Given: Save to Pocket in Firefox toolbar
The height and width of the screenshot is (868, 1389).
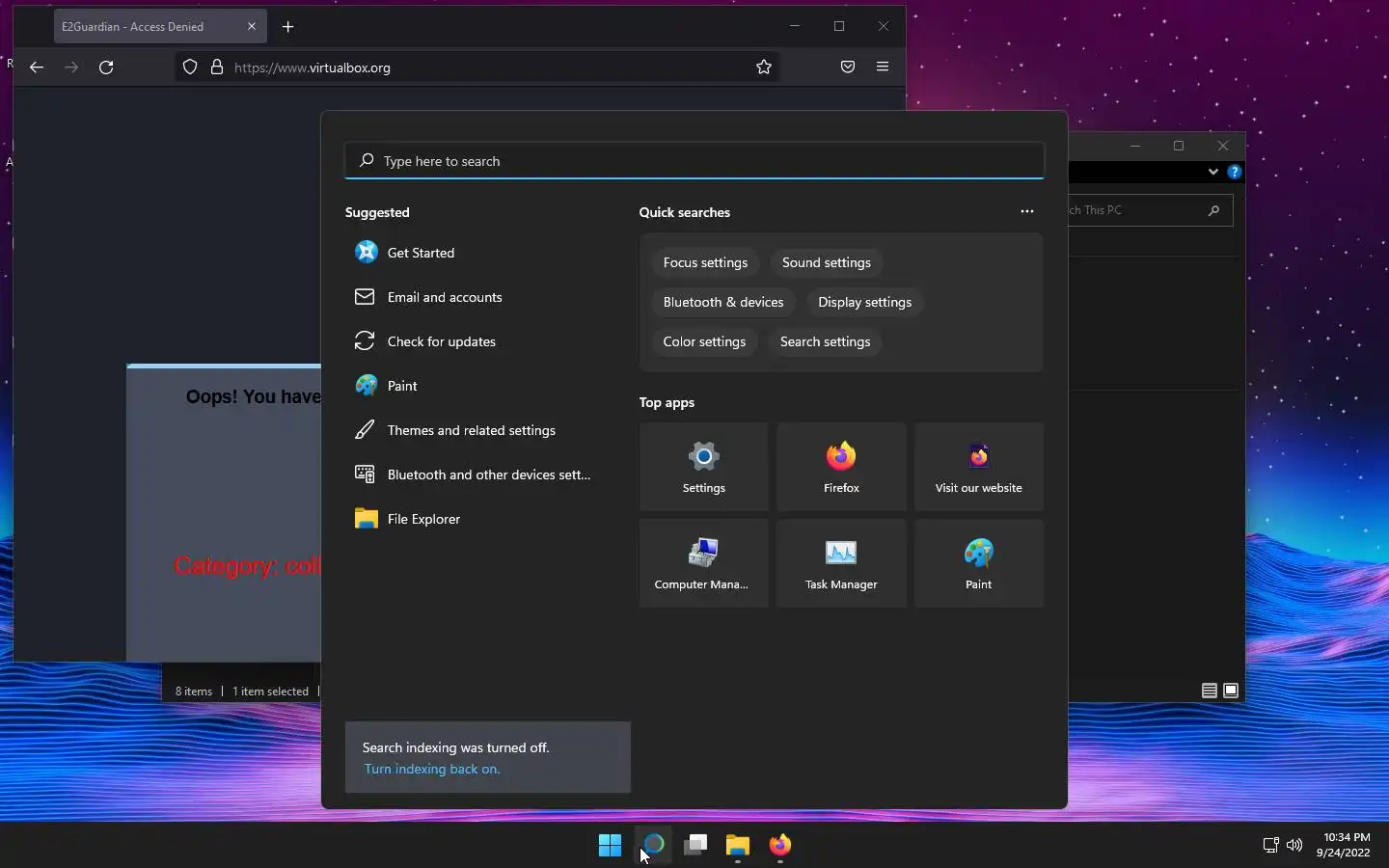Looking at the screenshot, I should coord(848,68).
